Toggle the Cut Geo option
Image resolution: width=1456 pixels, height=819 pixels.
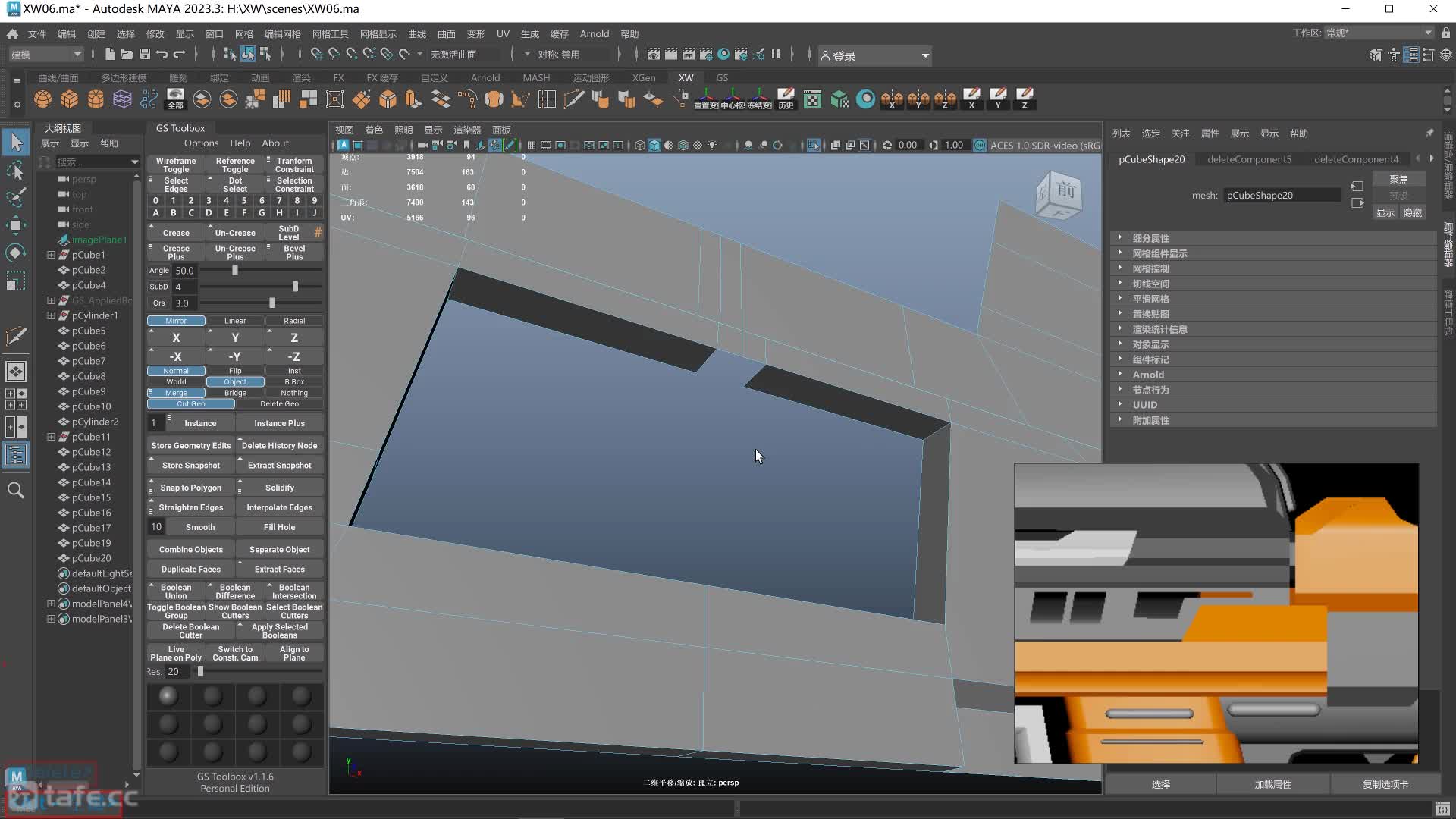click(x=191, y=404)
